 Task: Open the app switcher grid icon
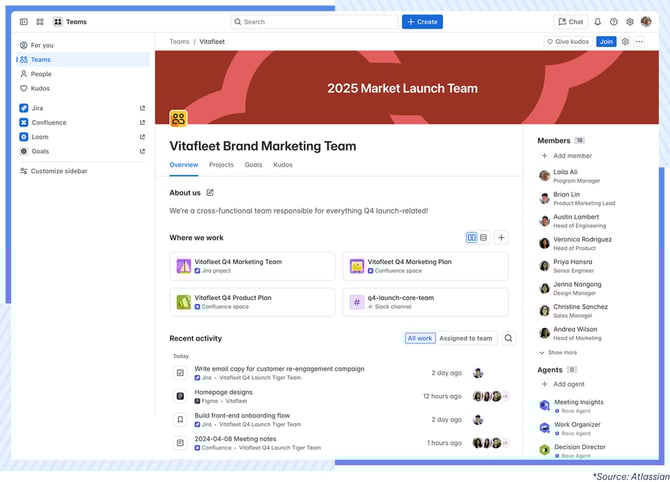click(x=40, y=22)
